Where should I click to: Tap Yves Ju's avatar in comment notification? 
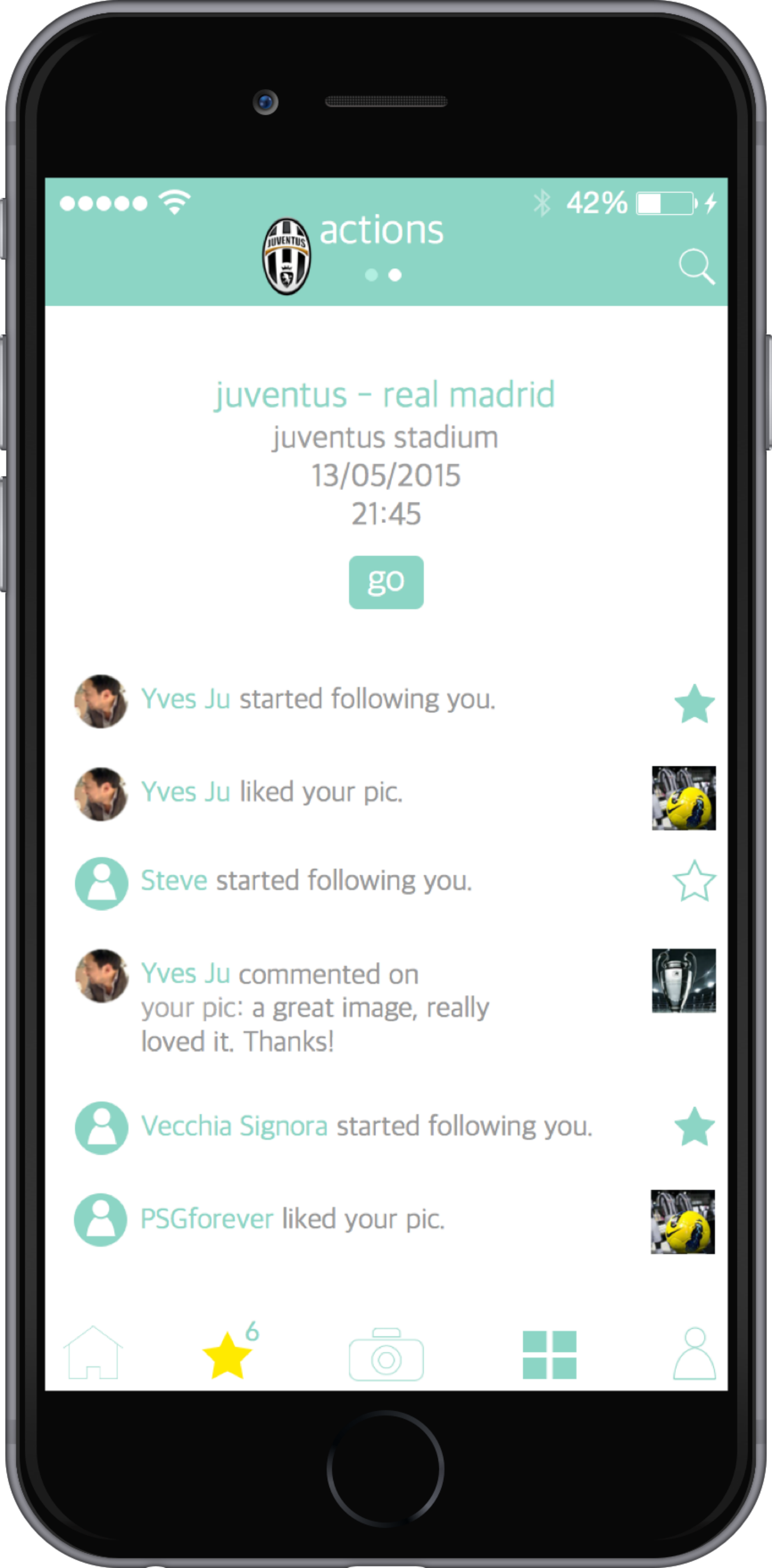101,976
